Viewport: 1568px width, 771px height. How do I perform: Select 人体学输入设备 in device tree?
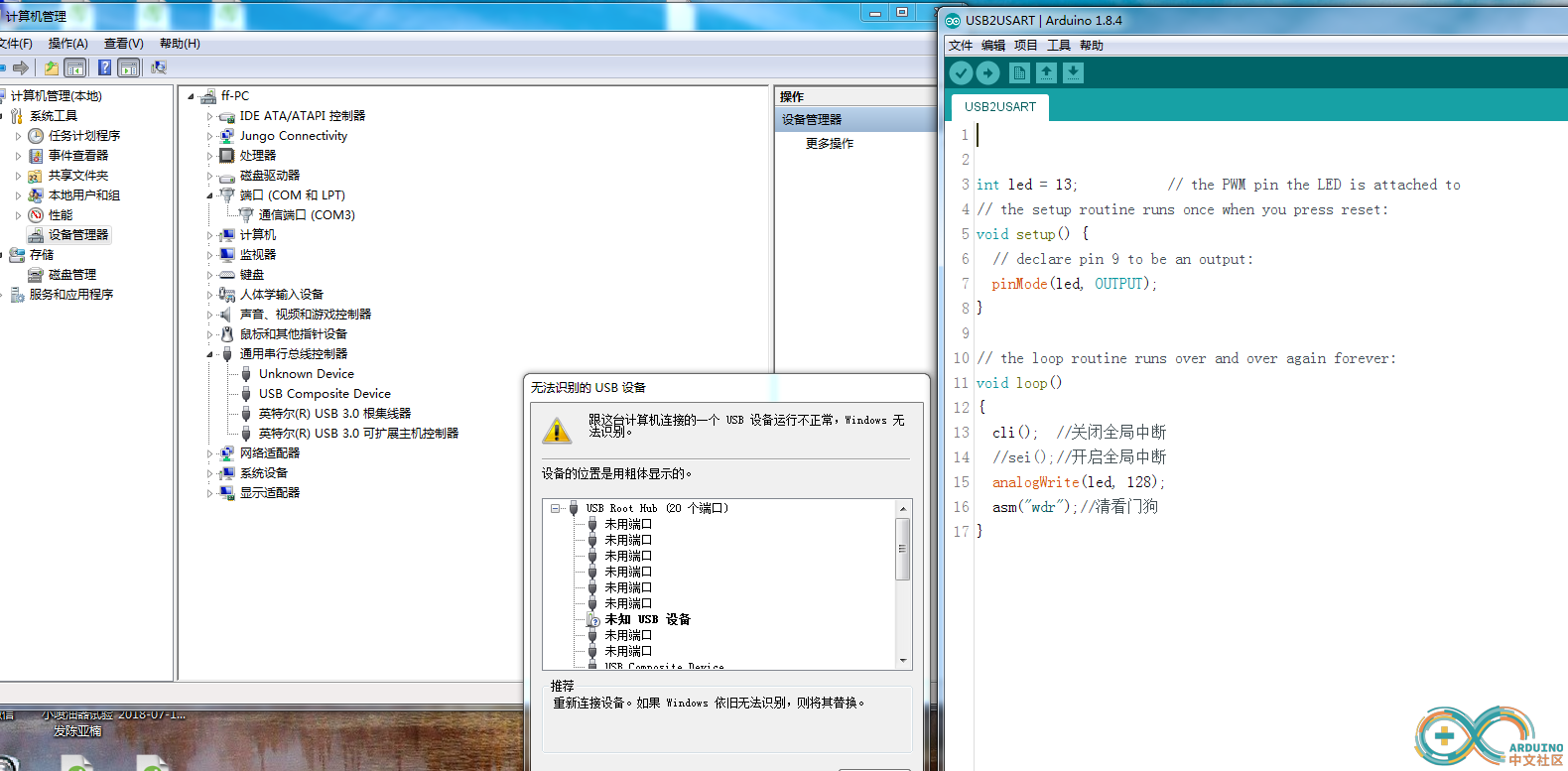click(x=282, y=295)
